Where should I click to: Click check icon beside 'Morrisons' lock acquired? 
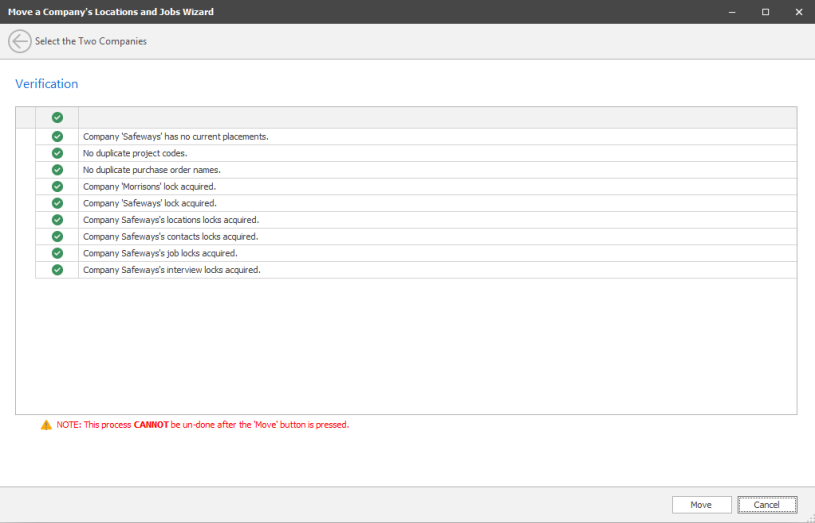point(57,186)
